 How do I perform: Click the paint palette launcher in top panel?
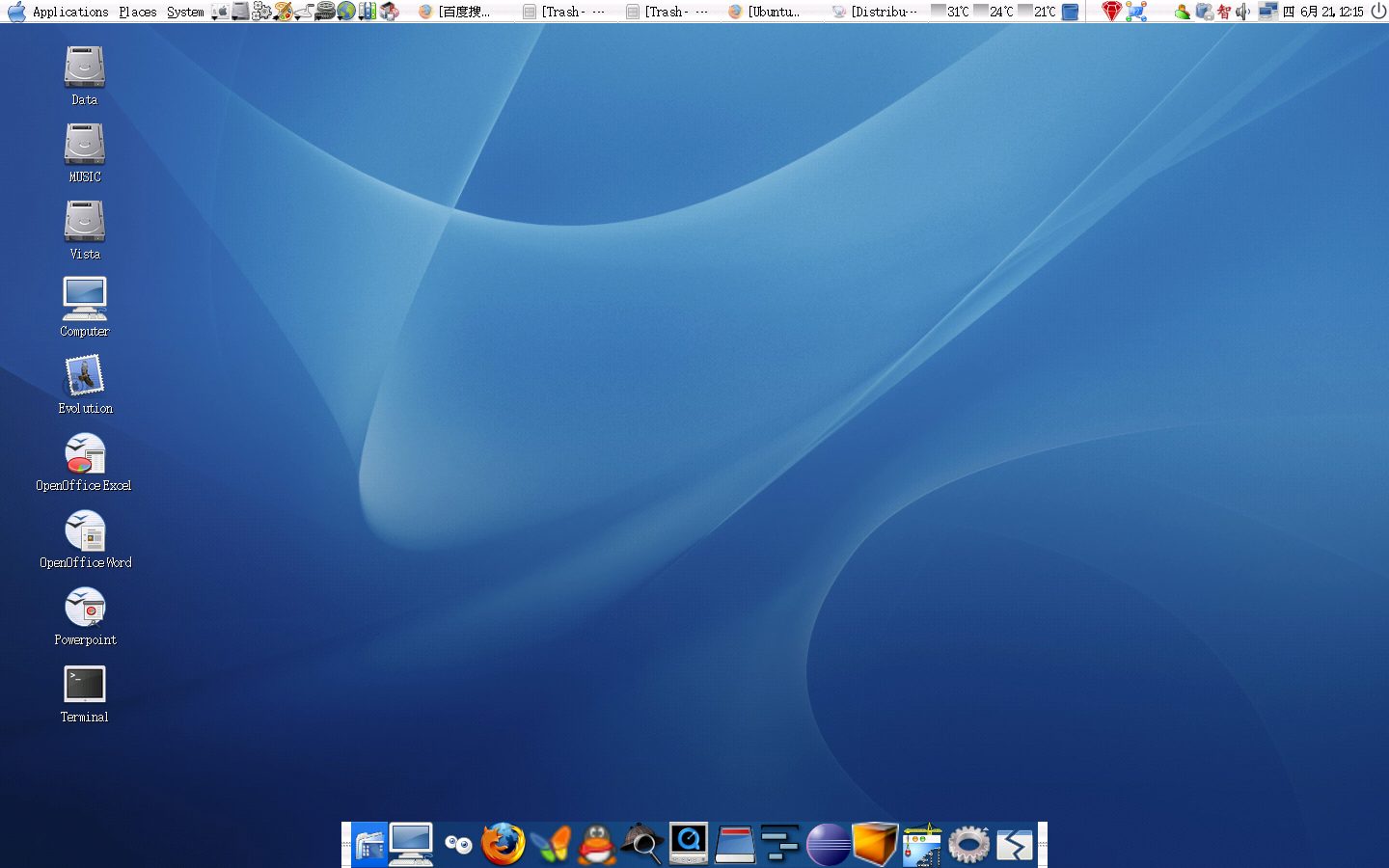point(283,12)
